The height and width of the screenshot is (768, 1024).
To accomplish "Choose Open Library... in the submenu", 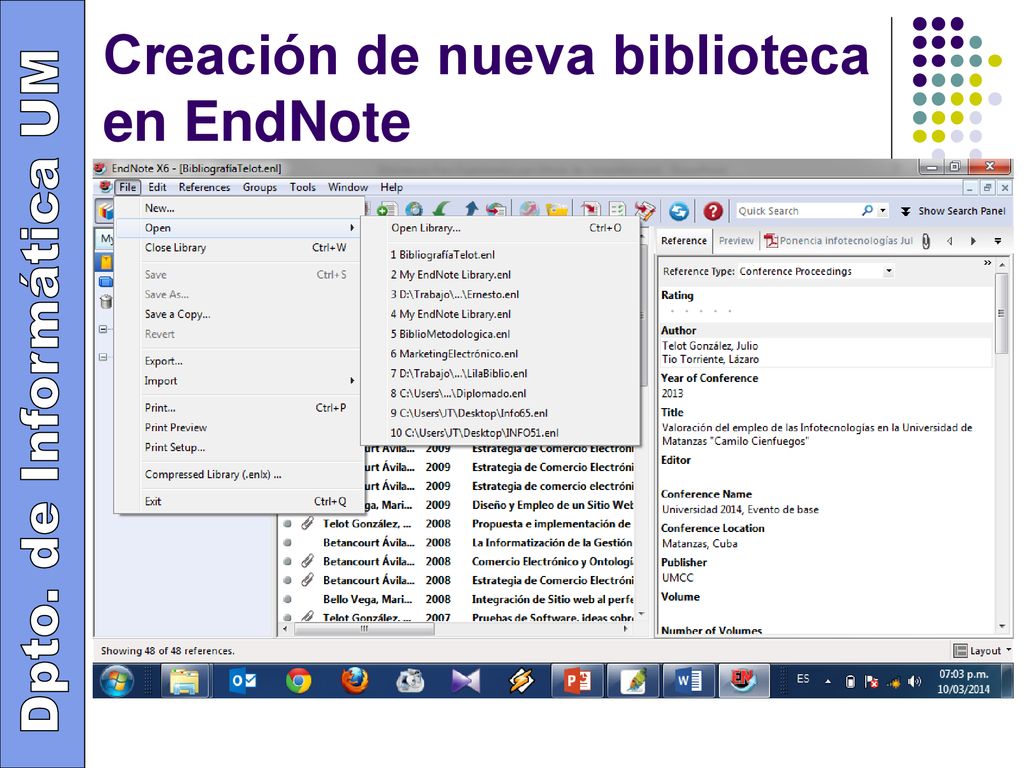I will click(x=426, y=228).
